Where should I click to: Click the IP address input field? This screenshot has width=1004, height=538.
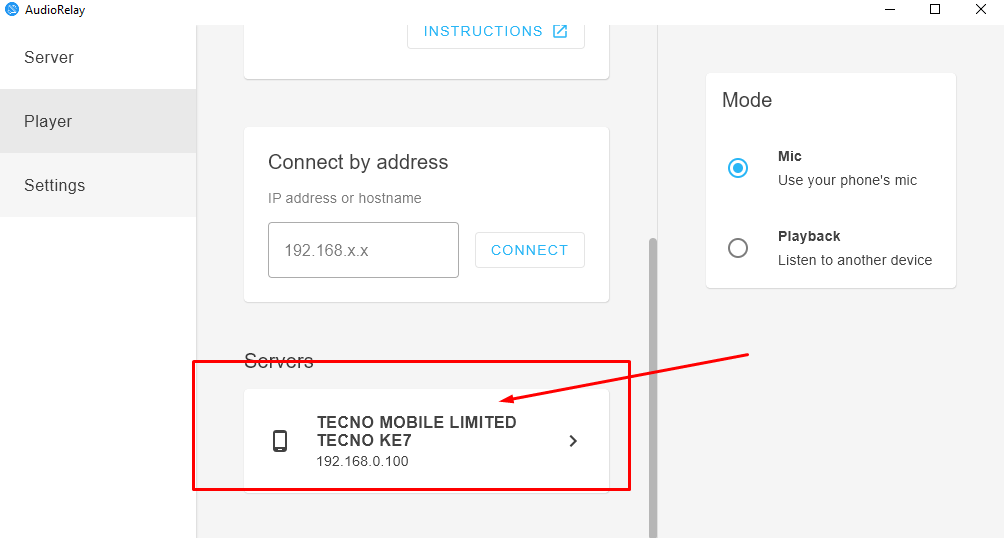coord(363,250)
